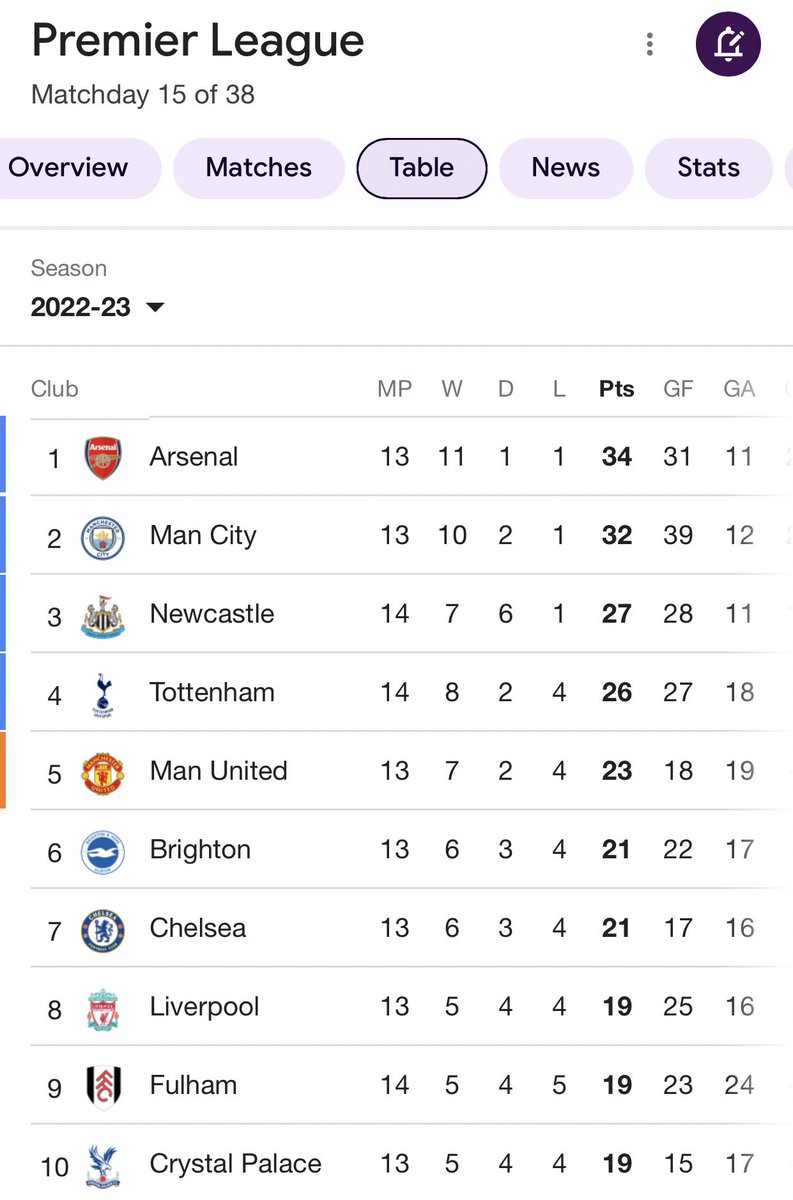793x1200 pixels.
Task: Click the Fulham club crest
Action: coord(103,1086)
